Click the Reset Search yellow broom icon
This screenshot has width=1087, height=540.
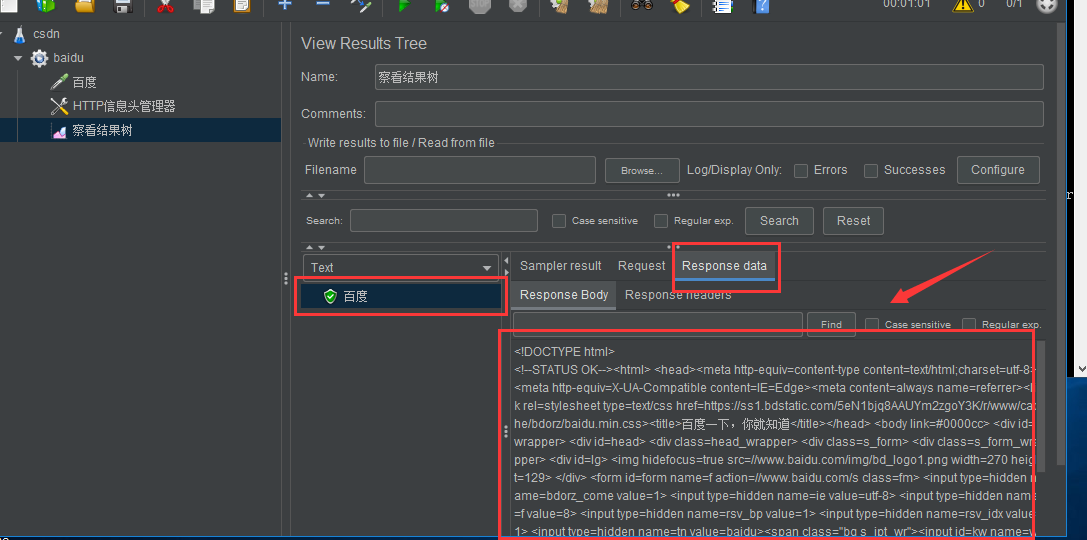click(680, 5)
